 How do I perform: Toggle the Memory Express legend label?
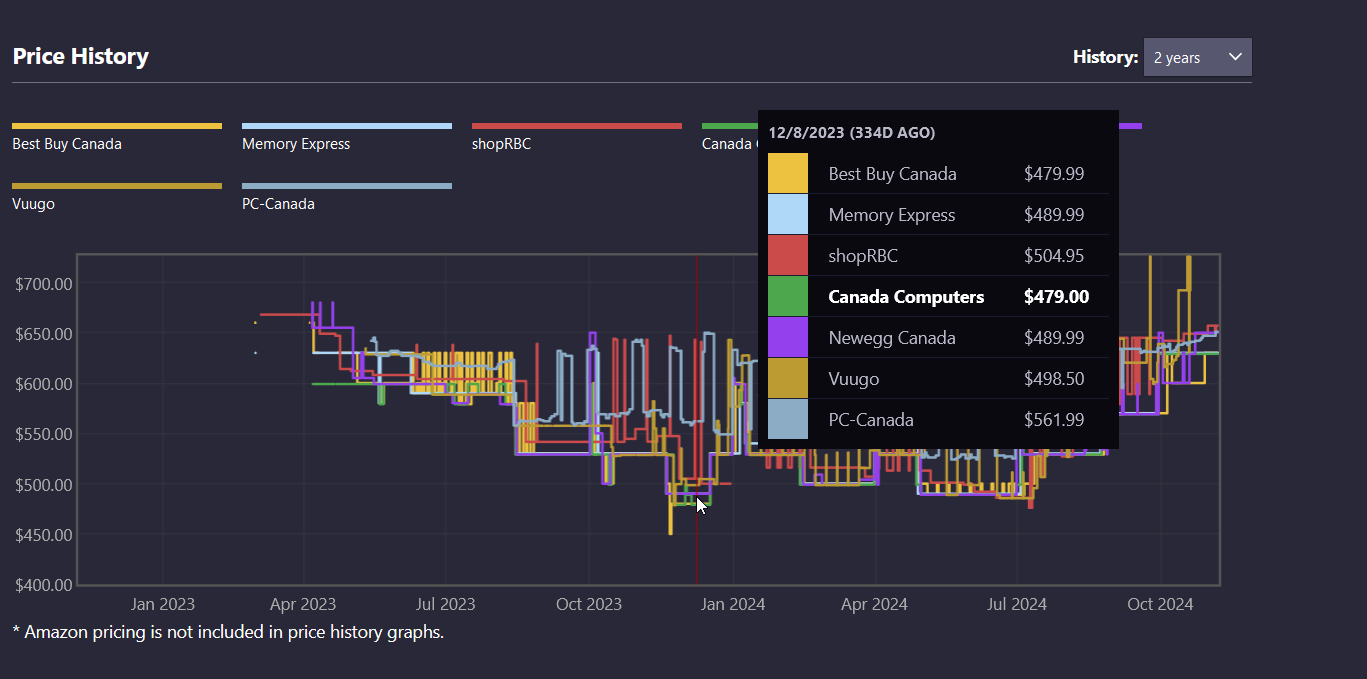coord(296,144)
